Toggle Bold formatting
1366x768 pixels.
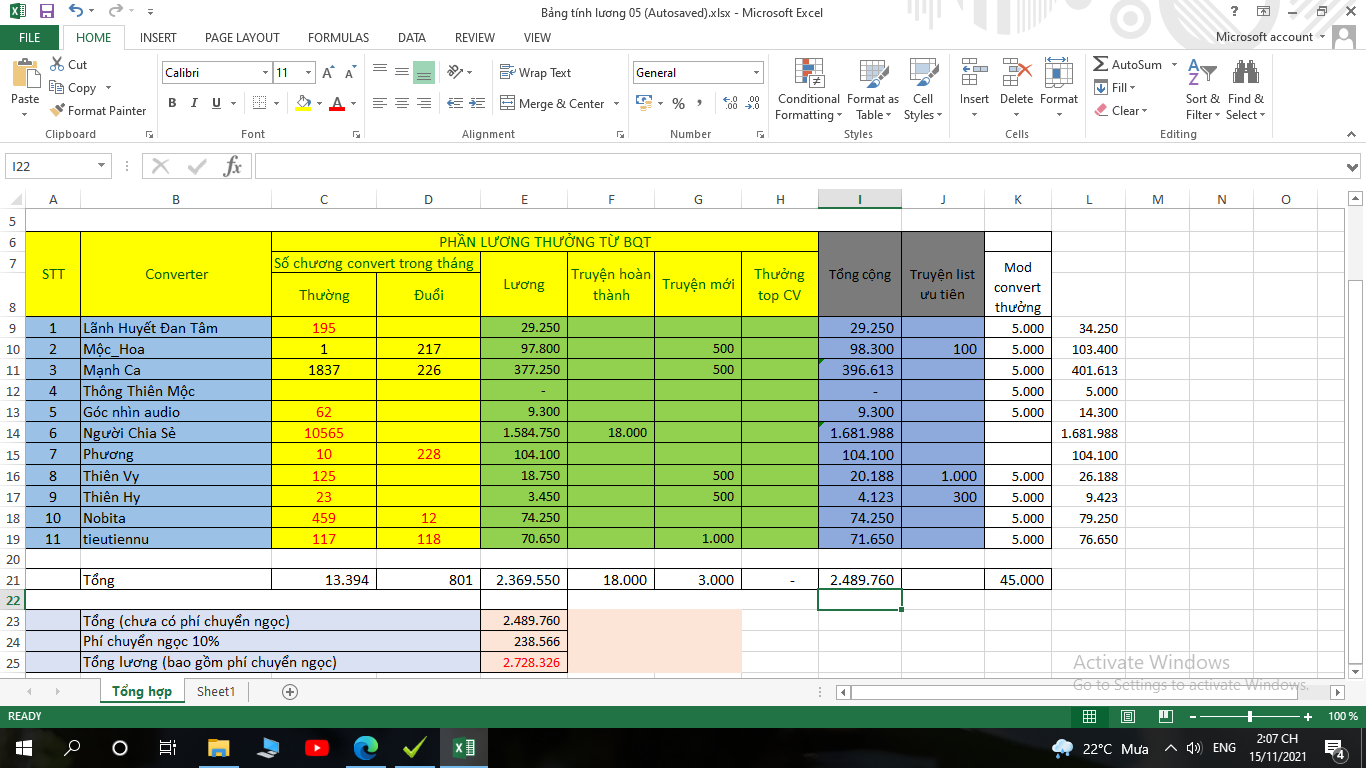tap(172, 103)
